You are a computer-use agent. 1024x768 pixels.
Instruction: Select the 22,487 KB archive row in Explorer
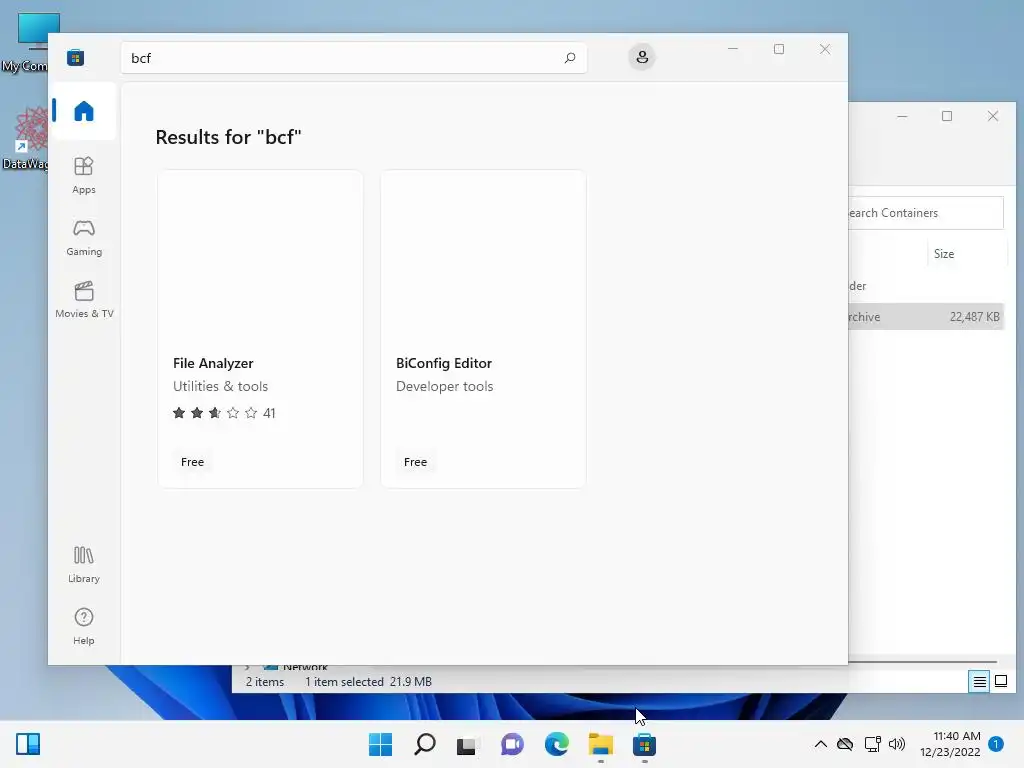(x=926, y=317)
